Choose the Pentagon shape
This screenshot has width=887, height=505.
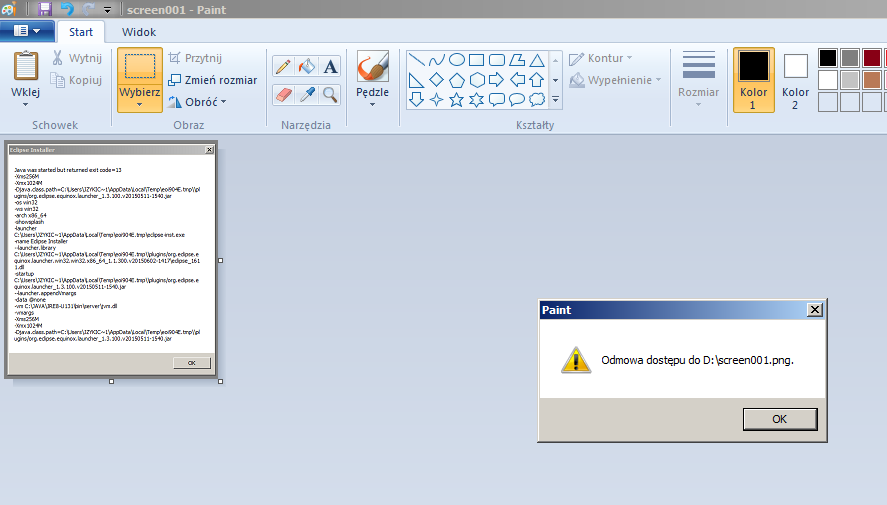click(457, 80)
